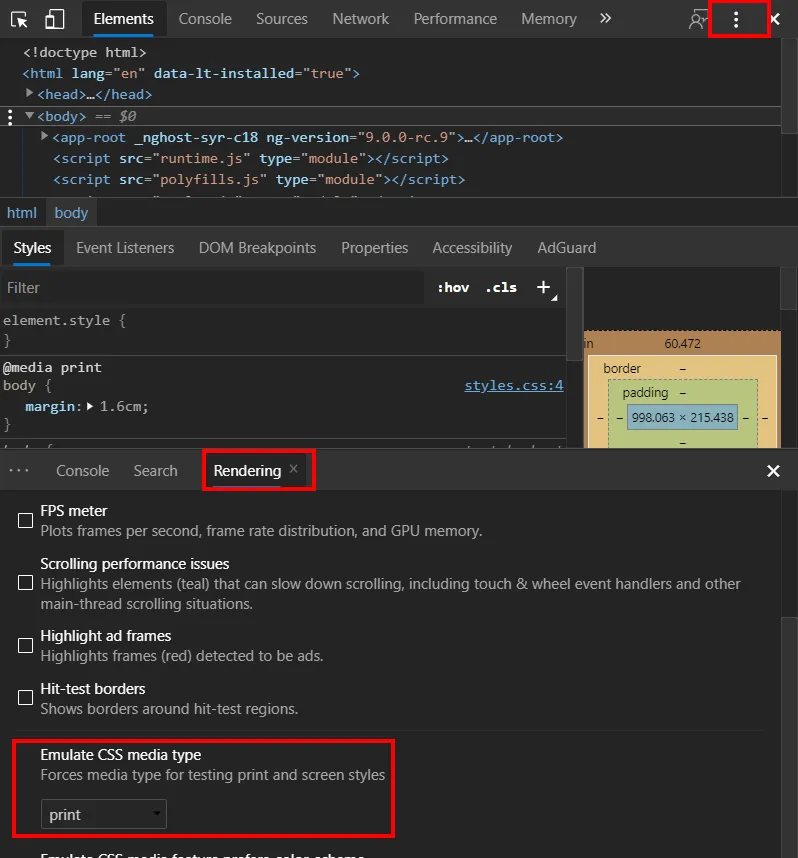Expand the margin shorthand property
798x858 pixels.
click(90, 406)
